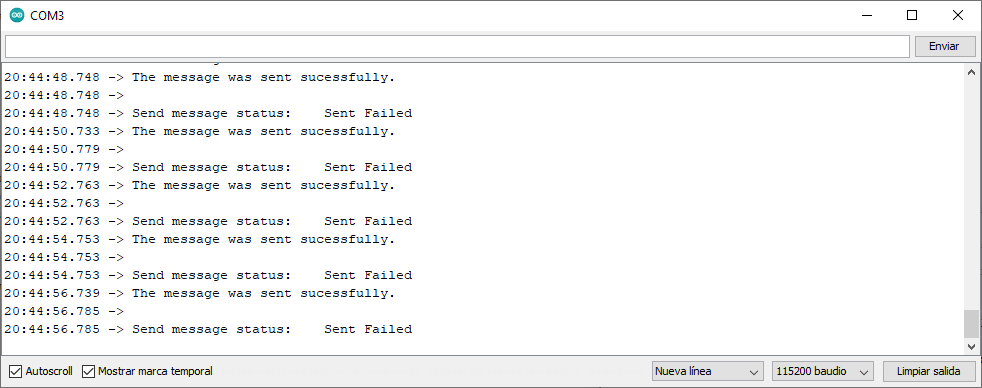Uncheck Mostrar marca temporal
The height and width of the screenshot is (388, 982).
[x=88, y=372]
